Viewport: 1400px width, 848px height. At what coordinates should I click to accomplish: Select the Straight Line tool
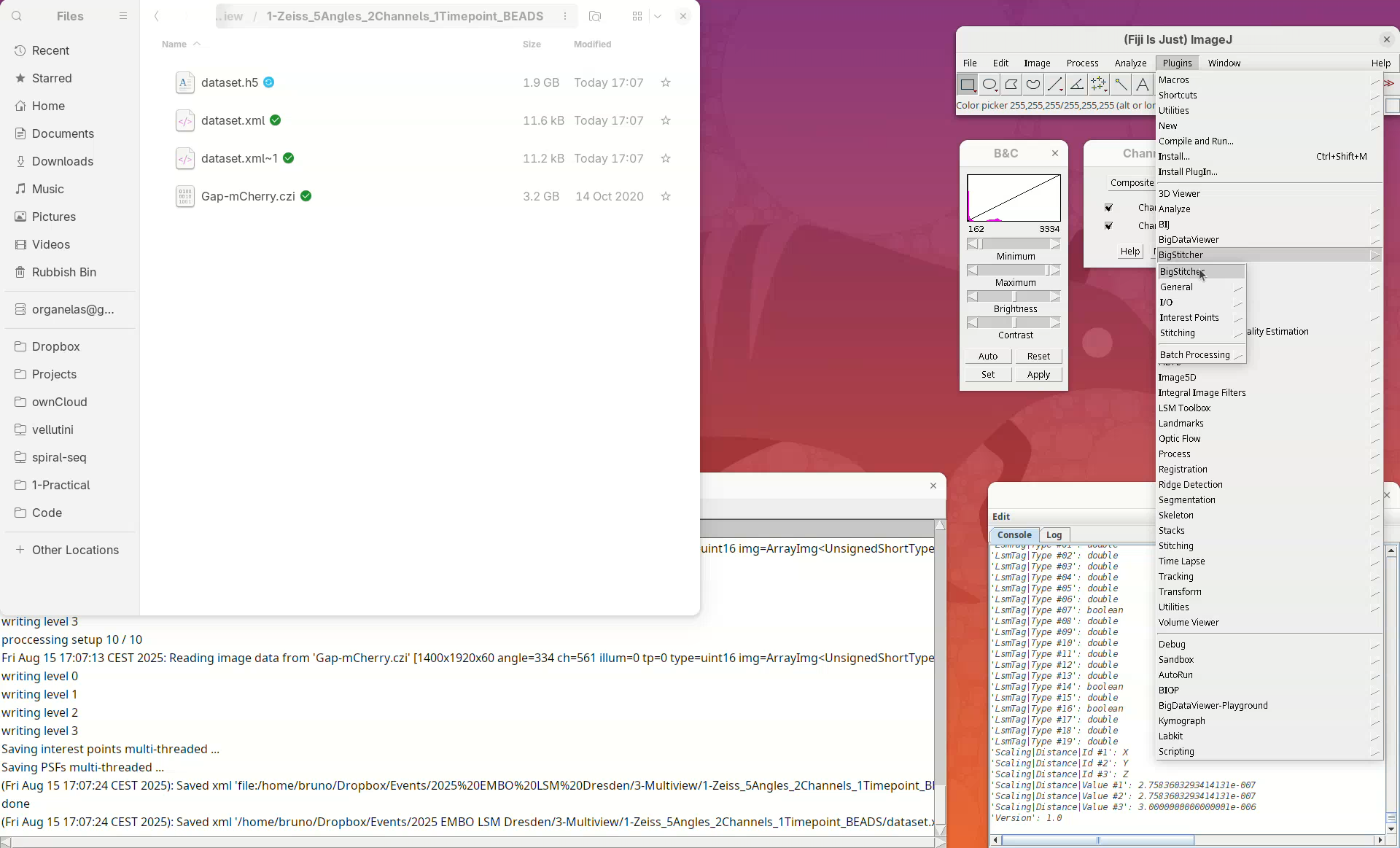click(x=1055, y=85)
